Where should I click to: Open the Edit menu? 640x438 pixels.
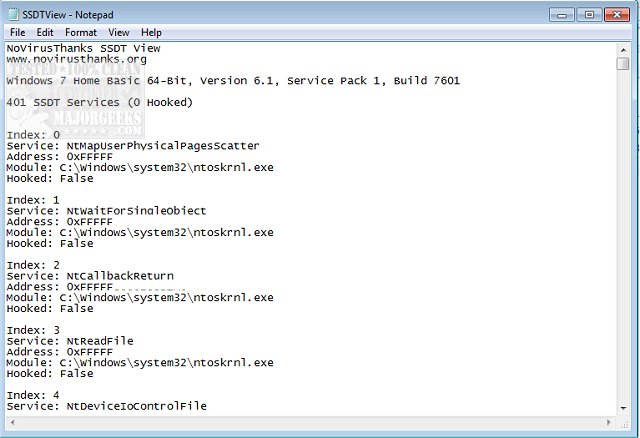tap(45, 32)
